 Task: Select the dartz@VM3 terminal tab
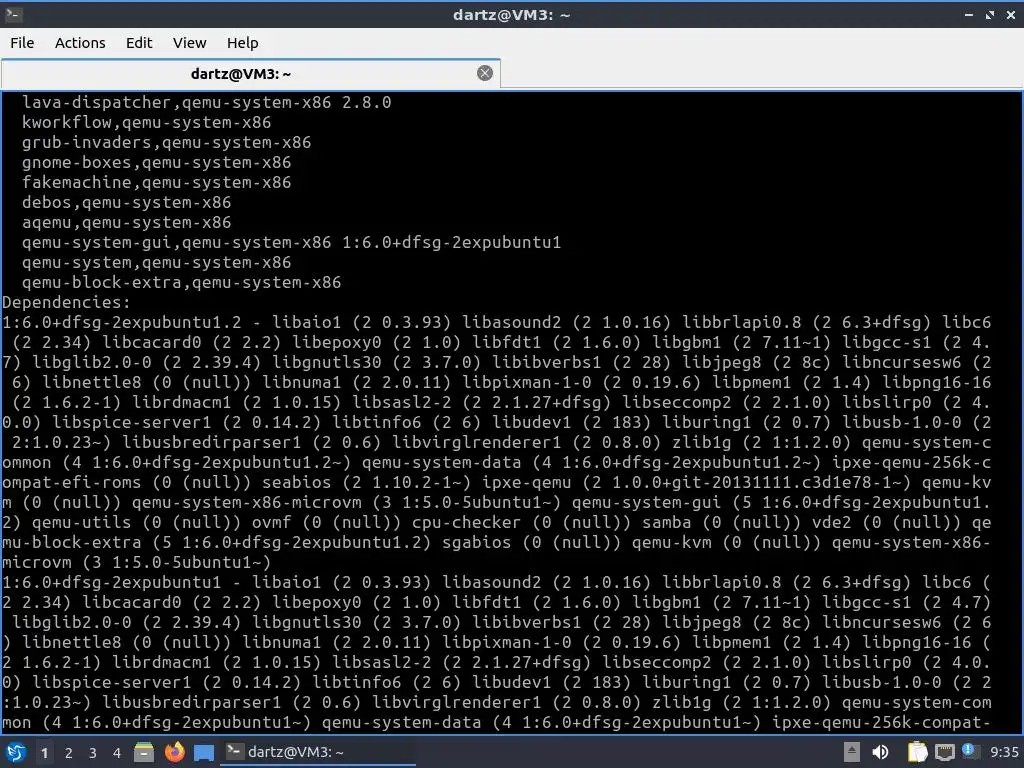(x=251, y=74)
